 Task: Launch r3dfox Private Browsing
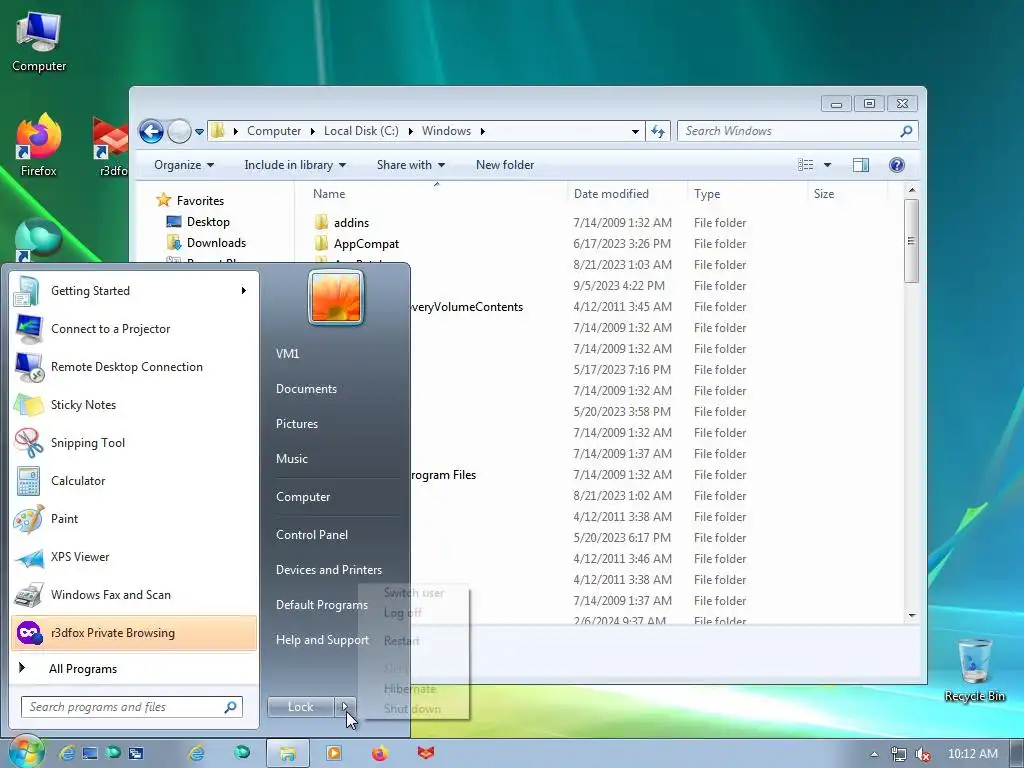134,632
